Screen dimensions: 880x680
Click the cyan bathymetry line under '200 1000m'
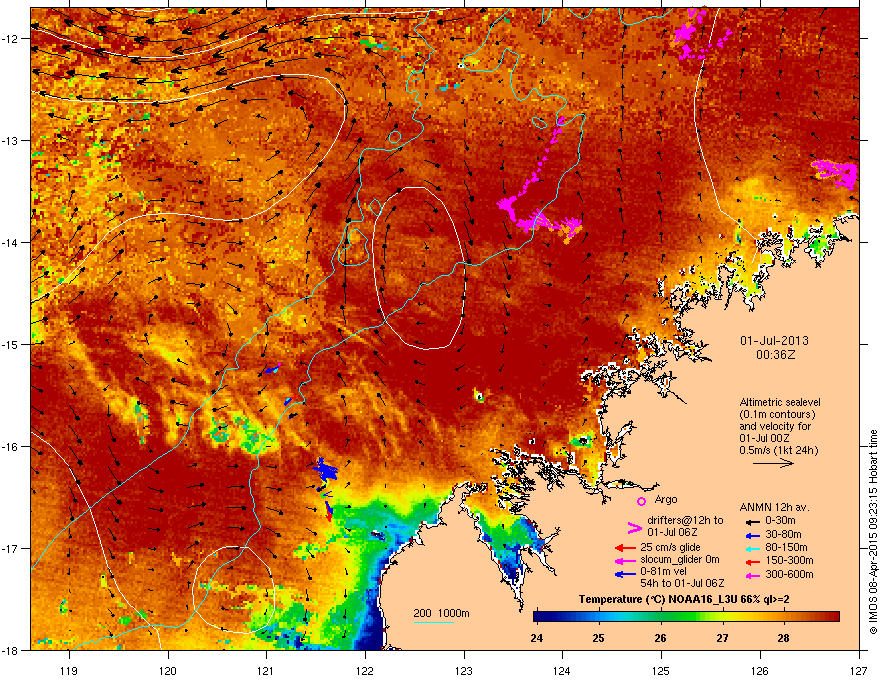pyautogui.click(x=433, y=622)
